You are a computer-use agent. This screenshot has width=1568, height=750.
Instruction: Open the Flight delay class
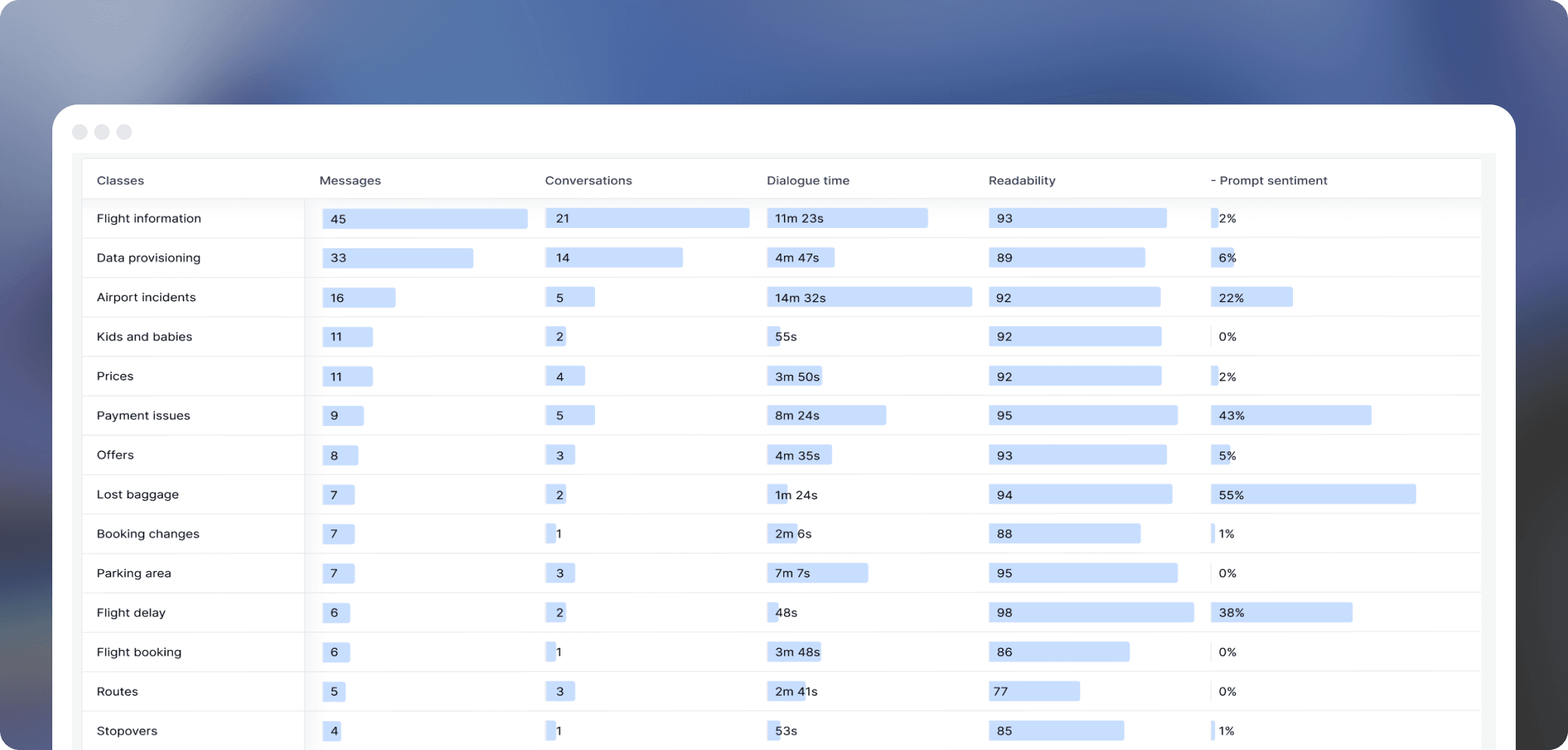point(131,613)
